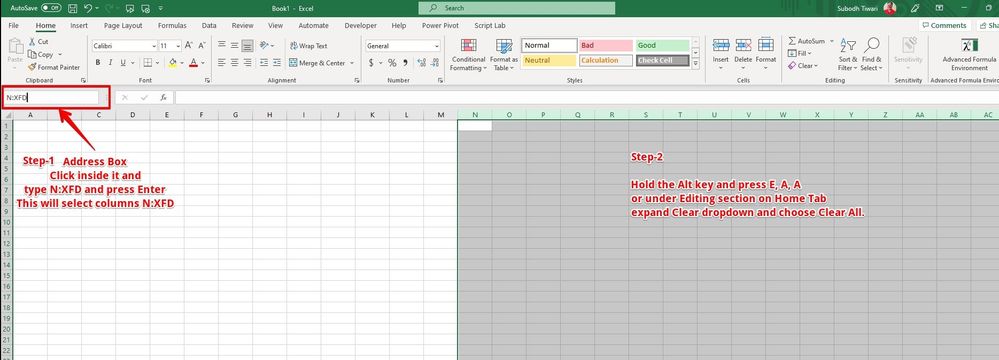Click the Copy icon
999x360 pixels.
[32, 54]
